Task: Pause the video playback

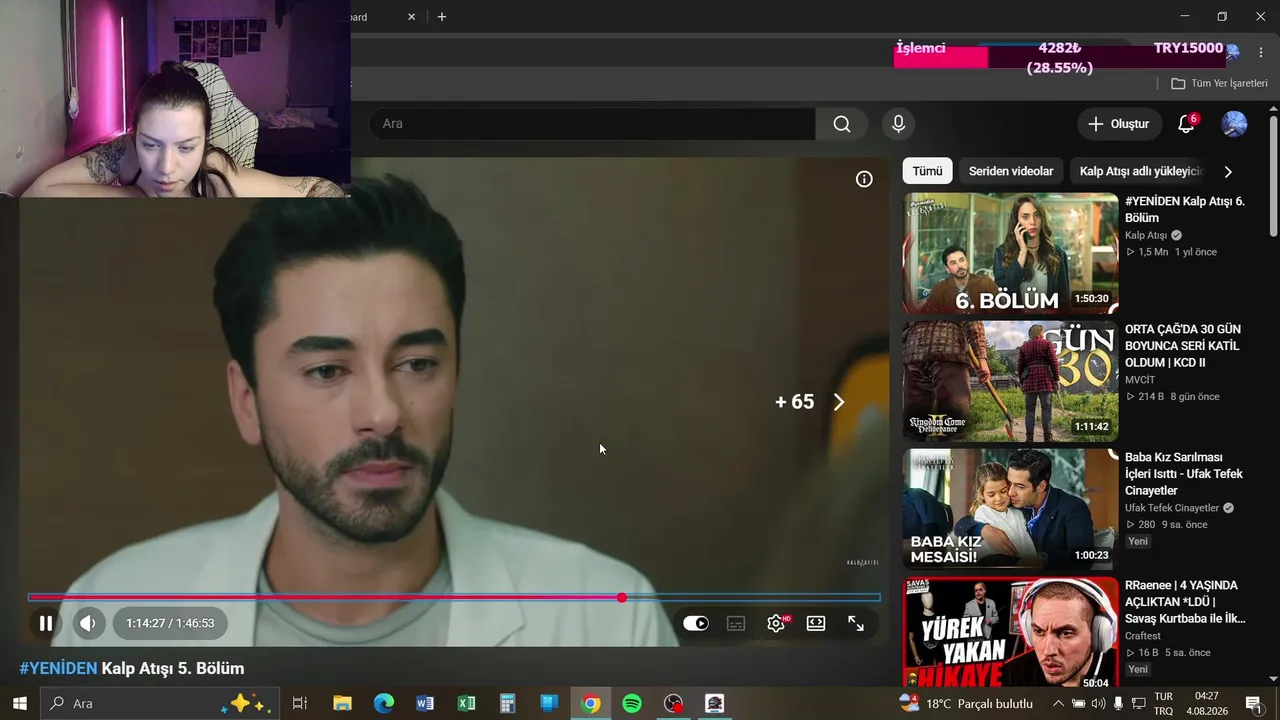Action: click(46, 623)
